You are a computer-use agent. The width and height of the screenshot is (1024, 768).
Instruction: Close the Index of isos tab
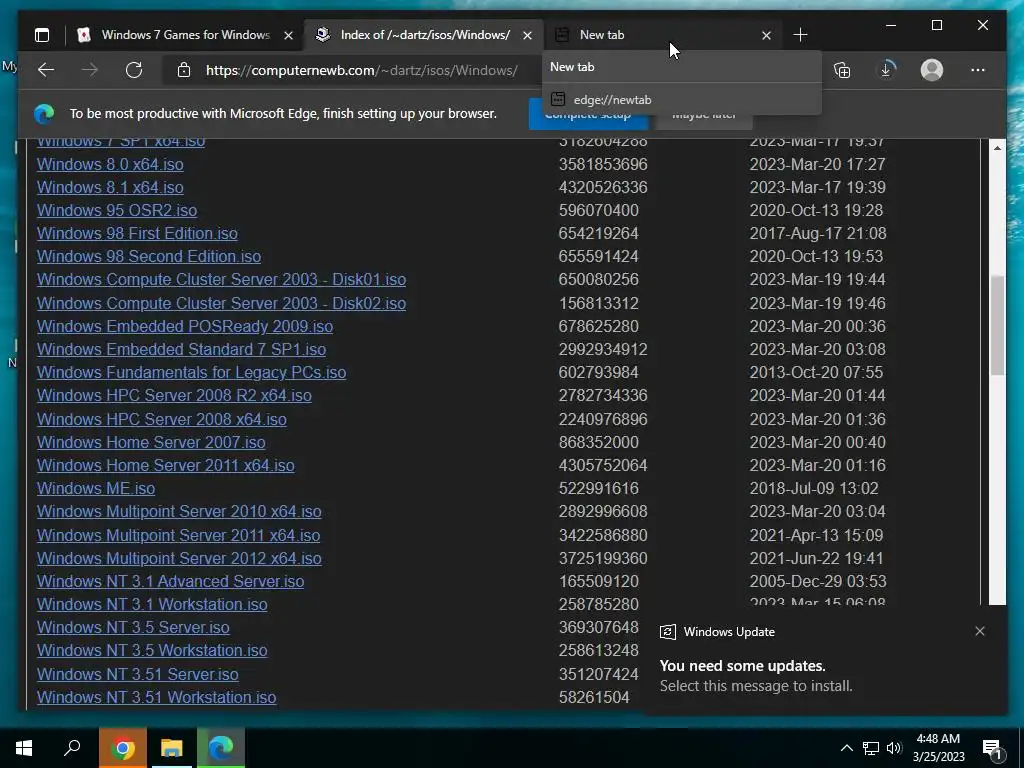tap(527, 35)
